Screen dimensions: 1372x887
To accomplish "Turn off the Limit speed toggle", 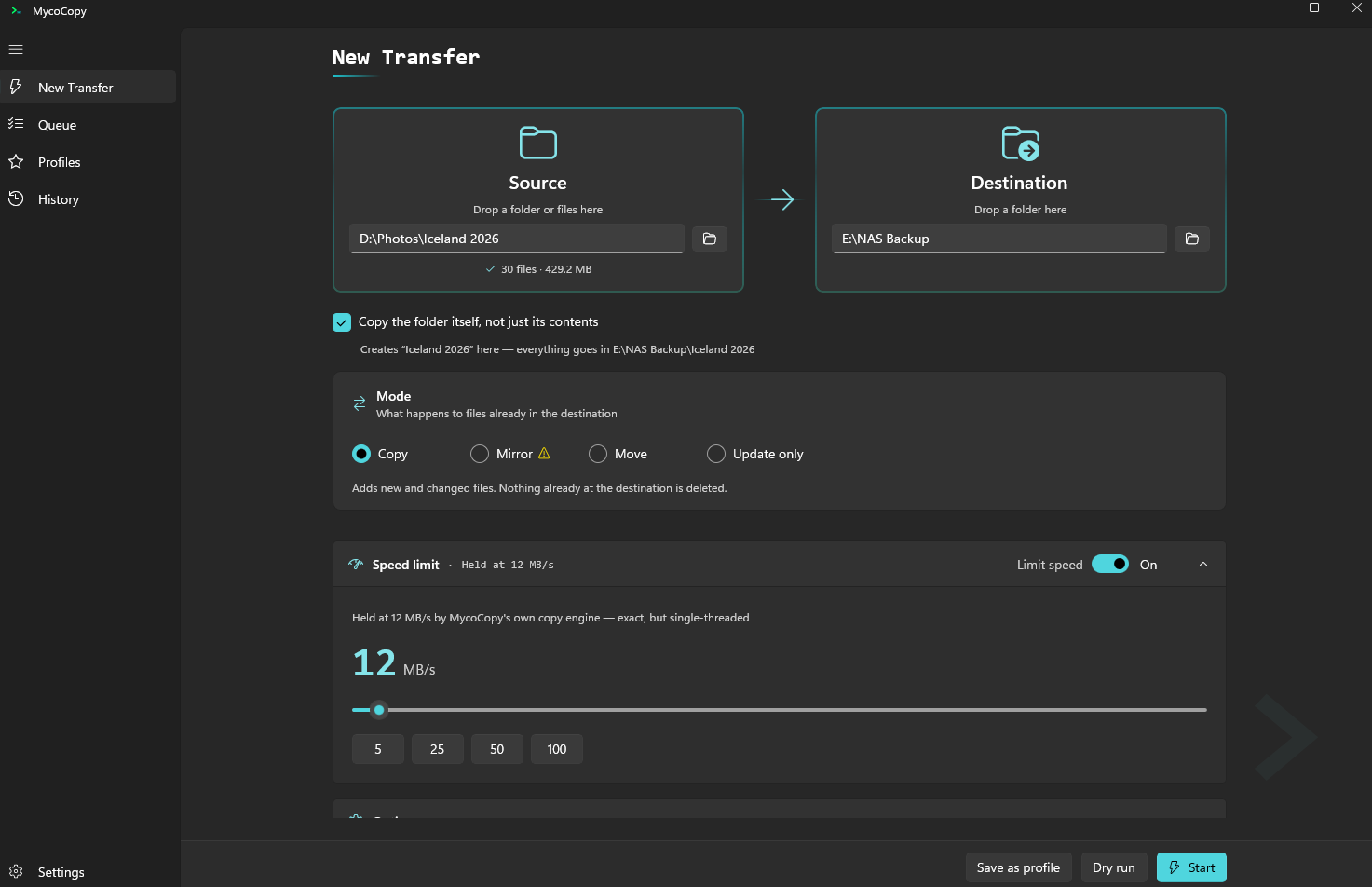I will [x=1110, y=564].
